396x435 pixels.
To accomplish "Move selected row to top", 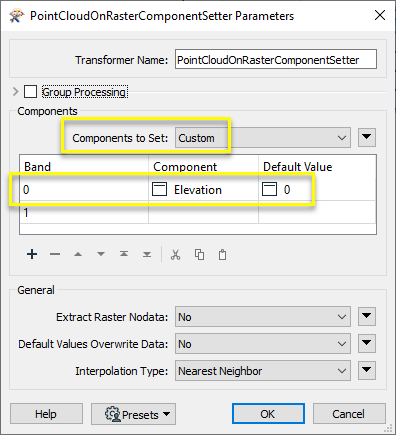I will tap(124, 254).
